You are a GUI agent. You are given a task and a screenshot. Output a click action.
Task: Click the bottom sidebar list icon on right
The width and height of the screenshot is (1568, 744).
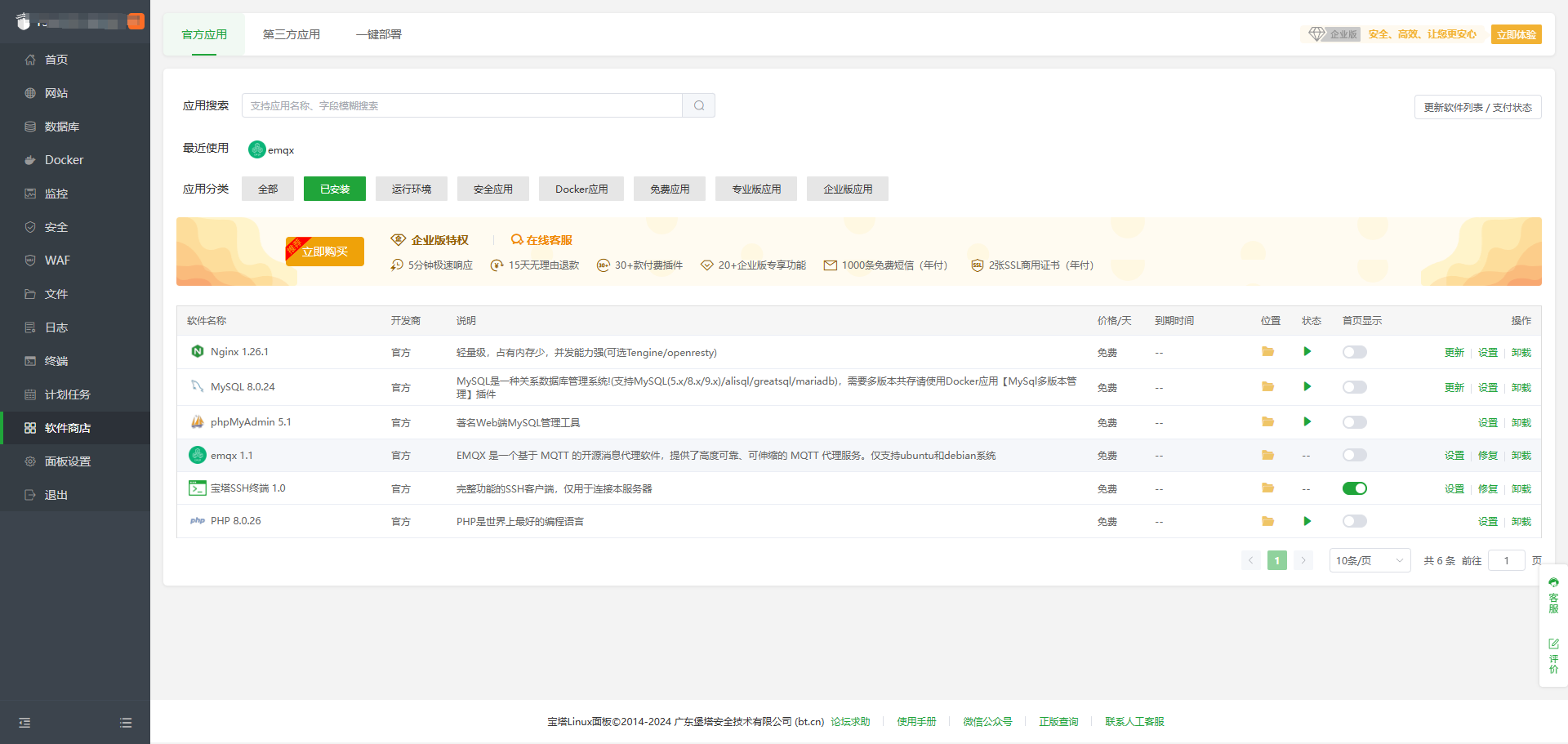[126, 723]
